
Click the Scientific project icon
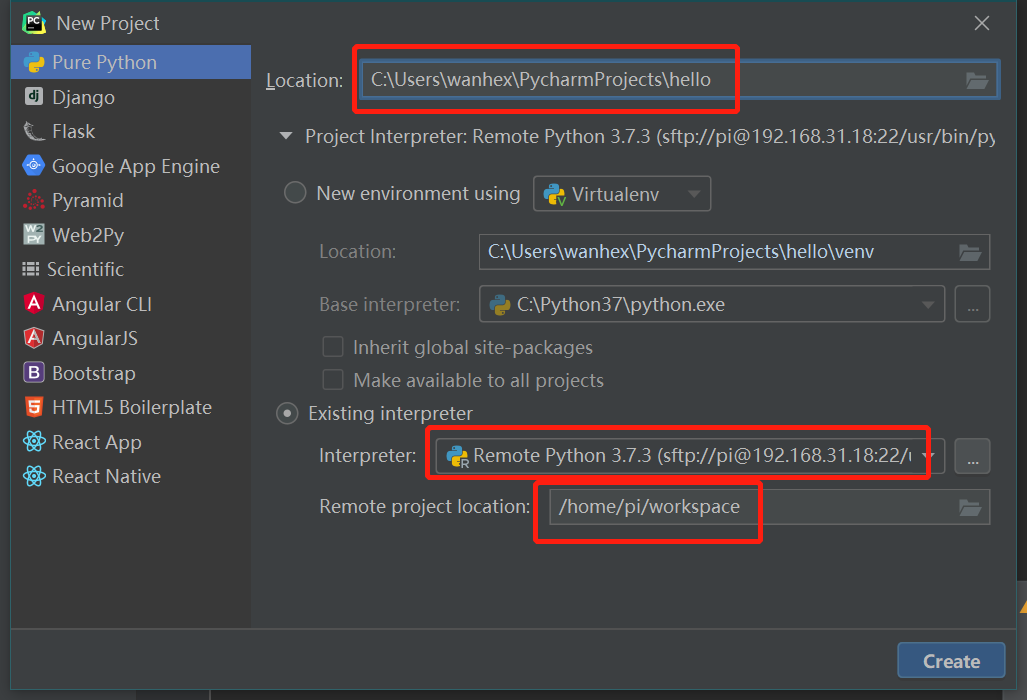click(31, 268)
